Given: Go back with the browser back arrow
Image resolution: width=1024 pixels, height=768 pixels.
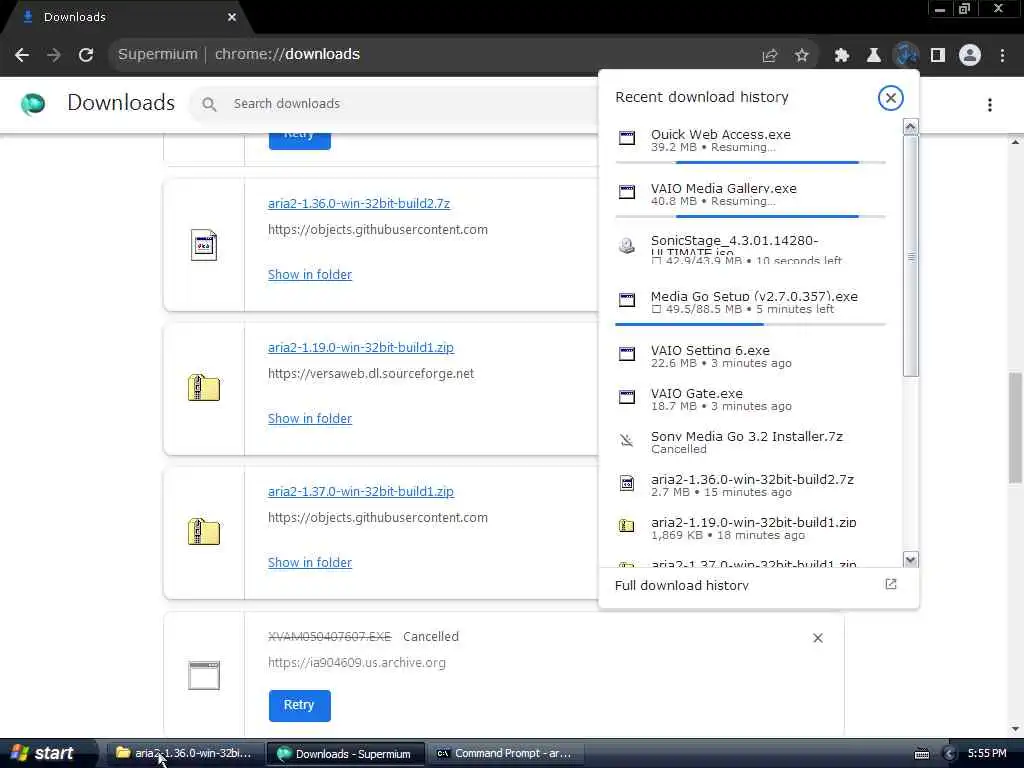Looking at the screenshot, I should point(22,55).
